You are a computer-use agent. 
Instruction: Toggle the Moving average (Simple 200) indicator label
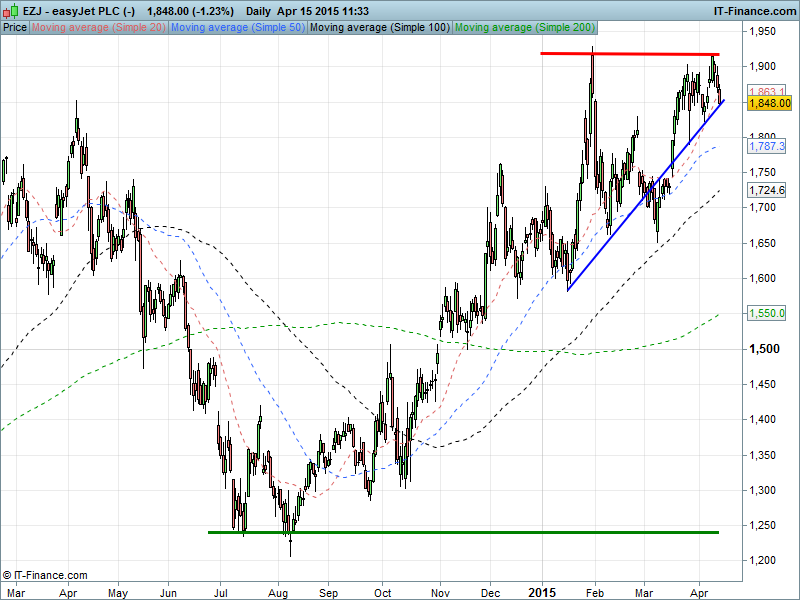524,27
